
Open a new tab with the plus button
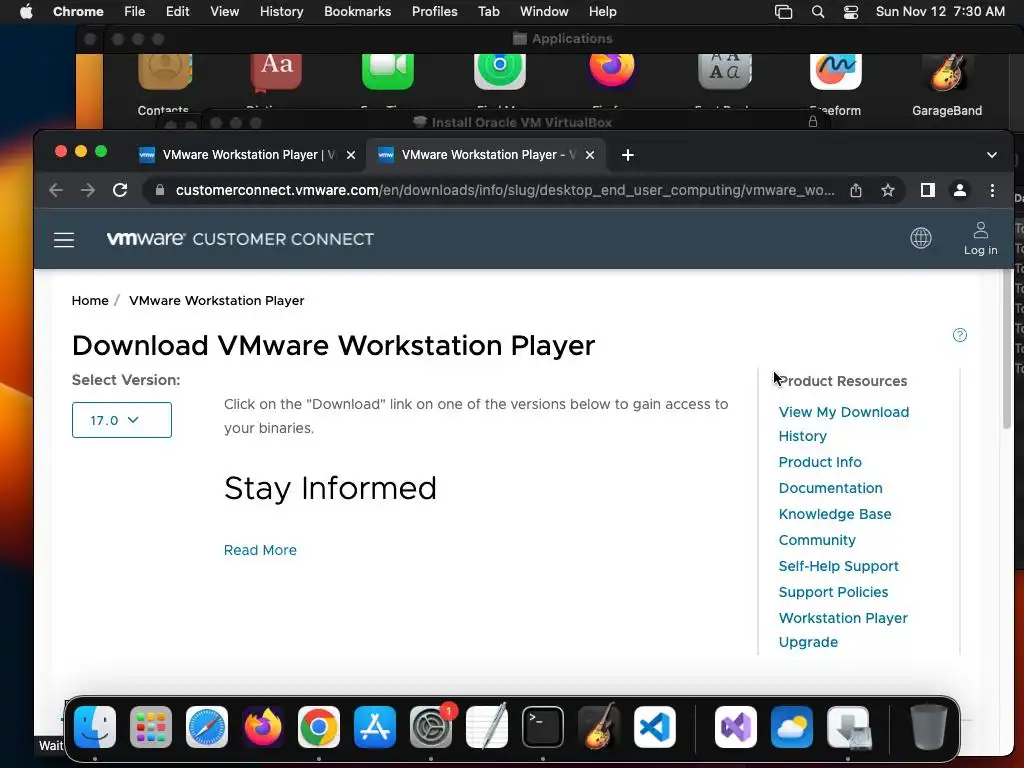coord(628,155)
